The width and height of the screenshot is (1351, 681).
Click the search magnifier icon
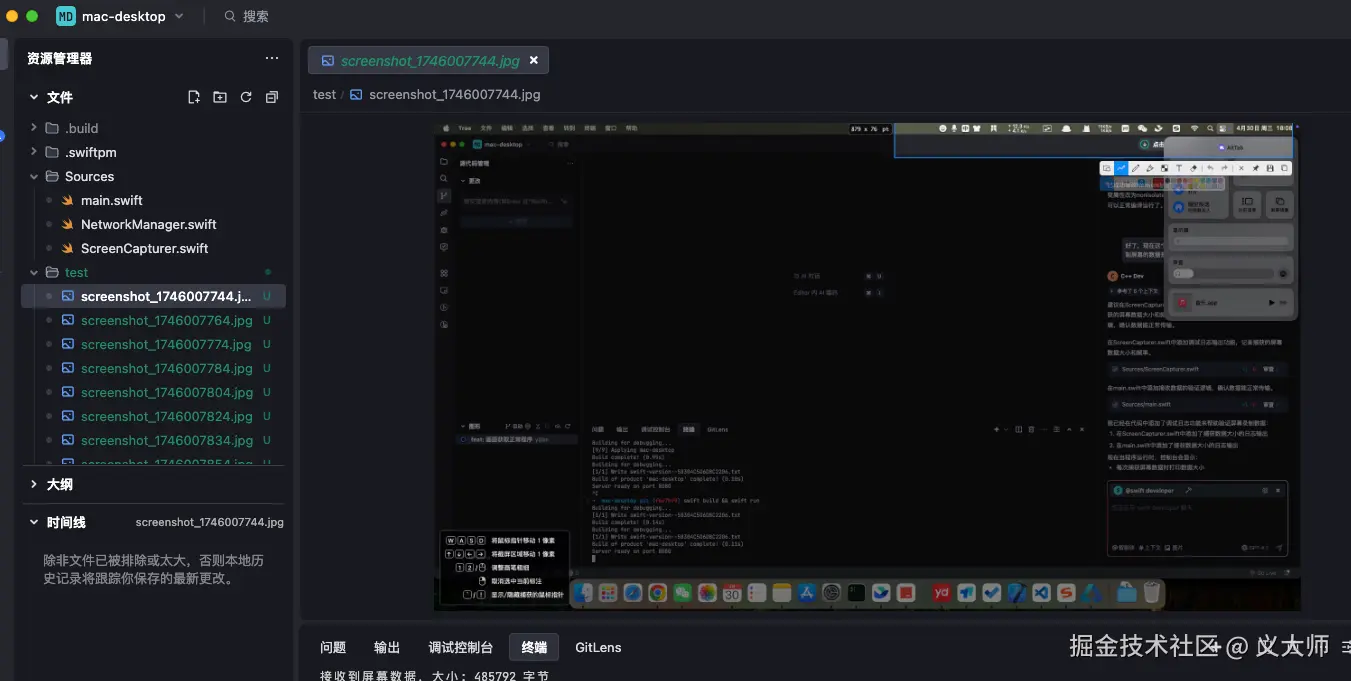click(x=230, y=16)
